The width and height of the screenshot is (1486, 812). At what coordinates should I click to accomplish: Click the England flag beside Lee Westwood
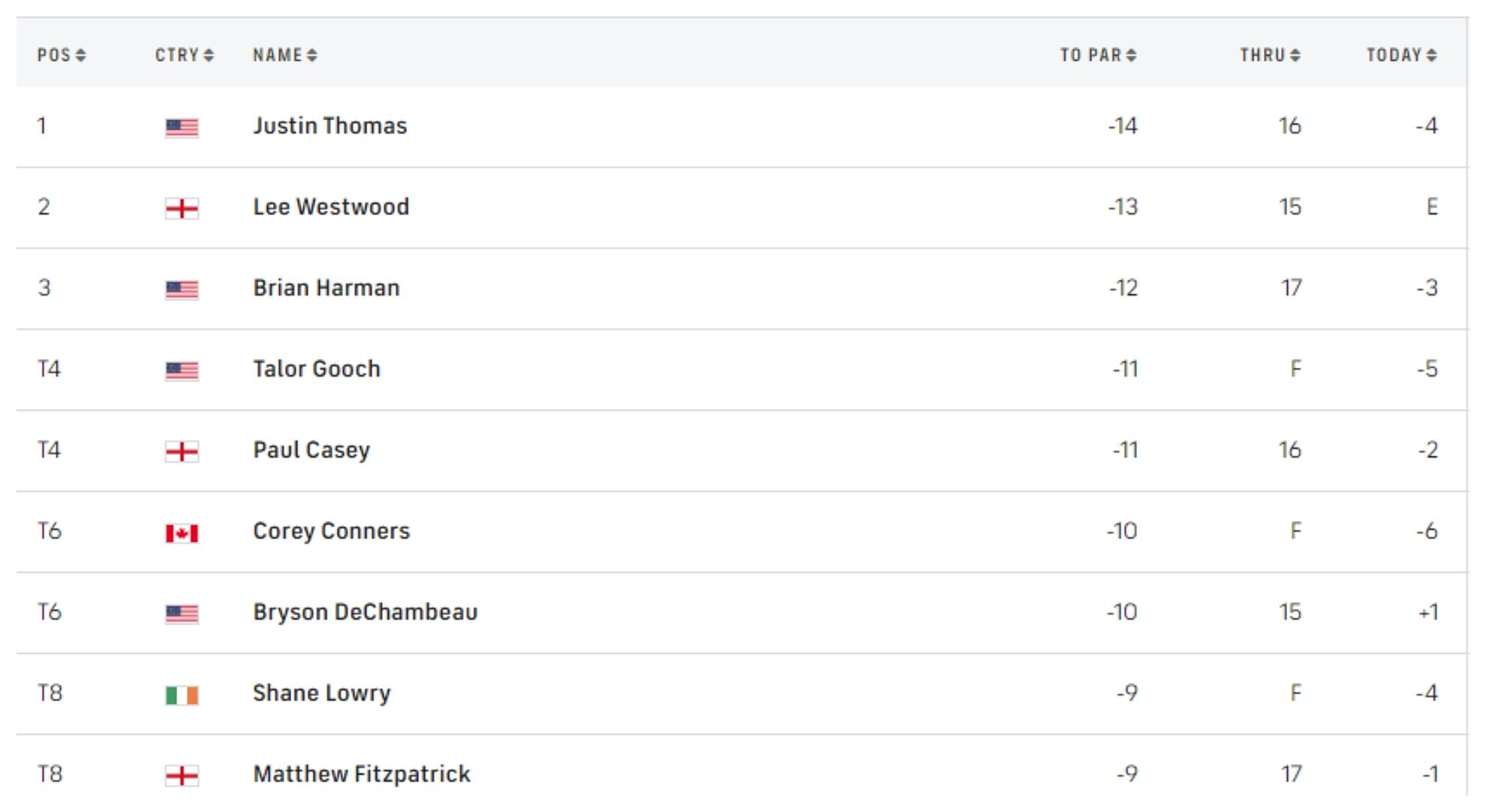182,208
